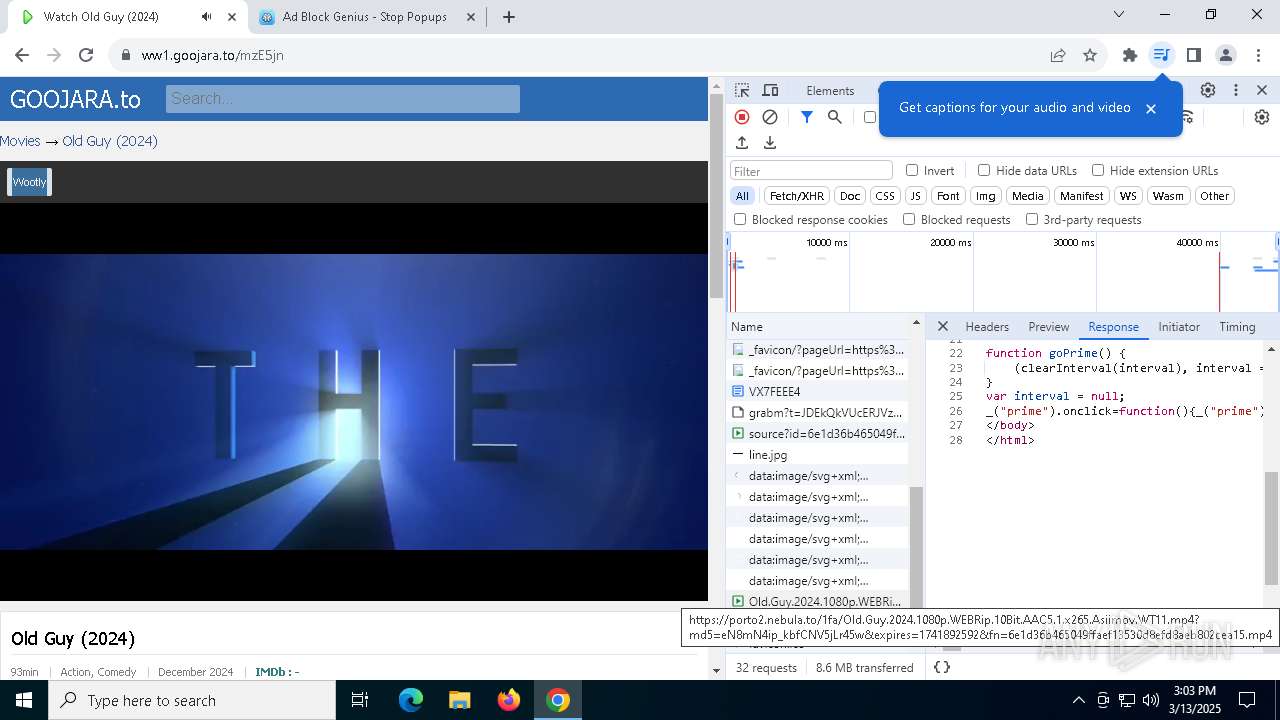Filter requests by Media type

pos(1027,196)
